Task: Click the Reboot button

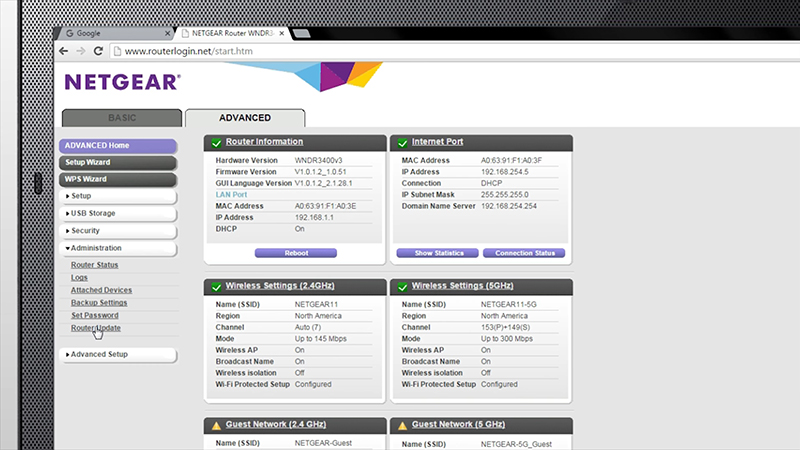Action: (x=296, y=253)
